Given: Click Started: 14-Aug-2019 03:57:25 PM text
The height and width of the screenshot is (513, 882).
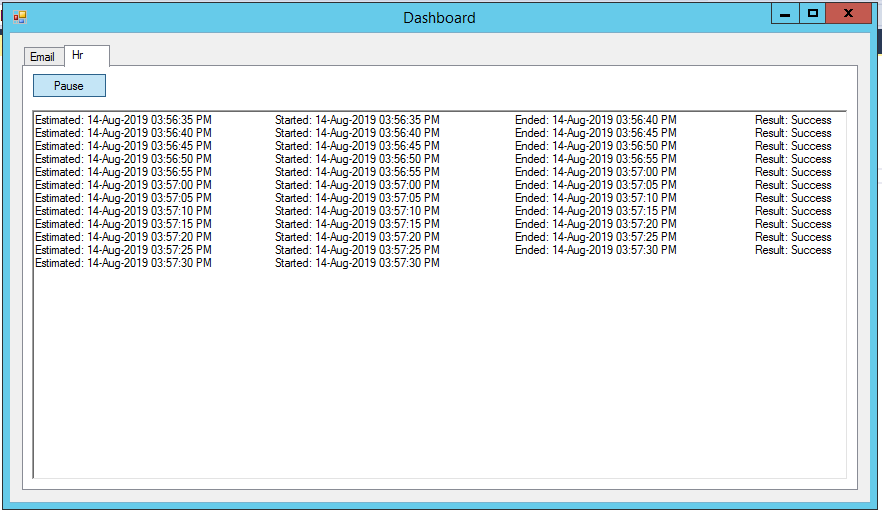Looking at the screenshot, I should coord(357,249).
